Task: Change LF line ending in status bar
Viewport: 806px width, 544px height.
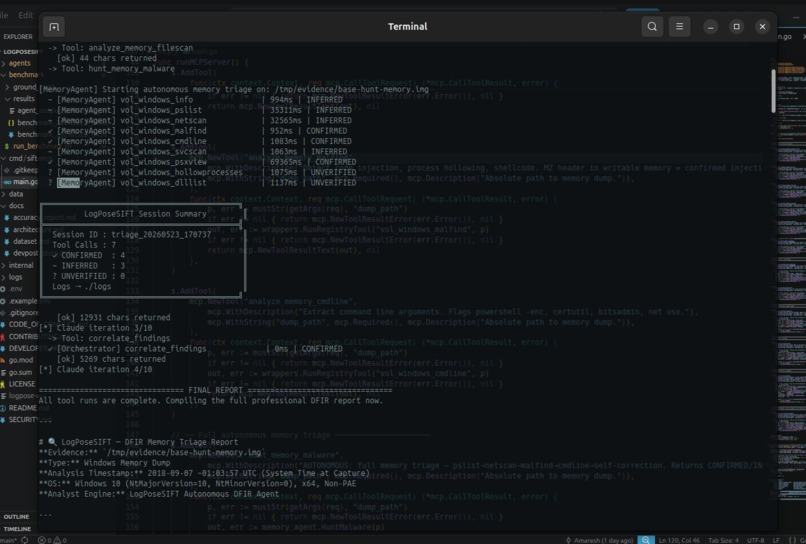Action: point(776,540)
